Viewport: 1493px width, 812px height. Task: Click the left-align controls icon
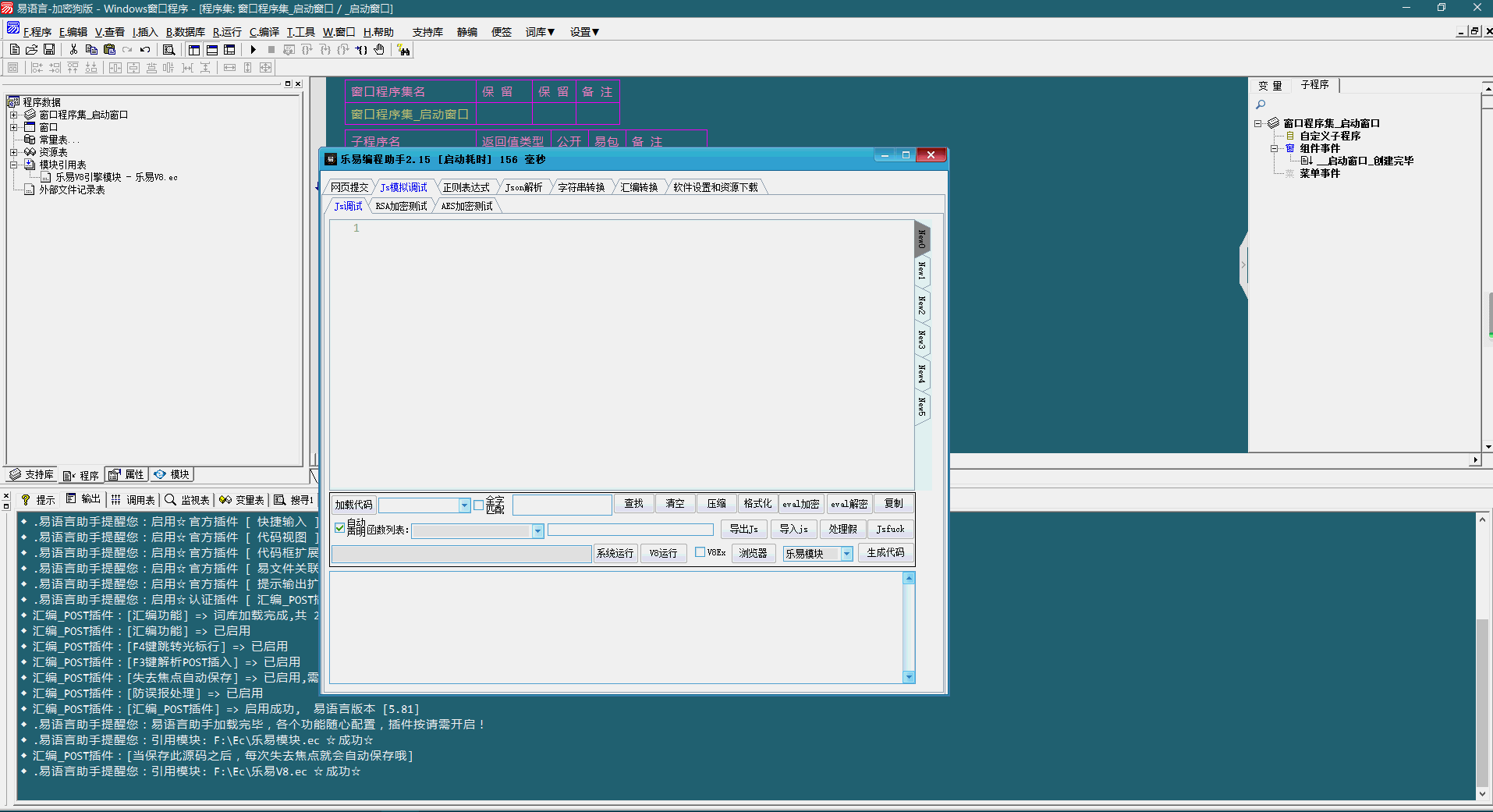(x=37, y=68)
